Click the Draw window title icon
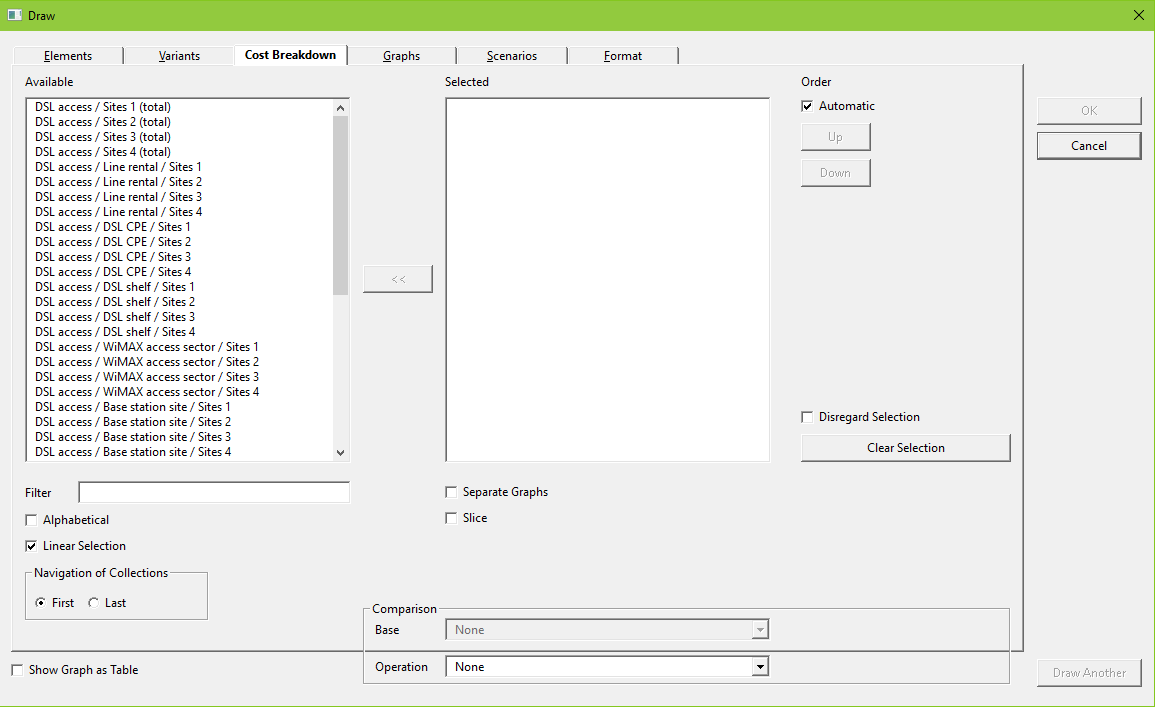Image resolution: width=1155 pixels, height=707 pixels. pyautogui.click(x=14, y=15)
